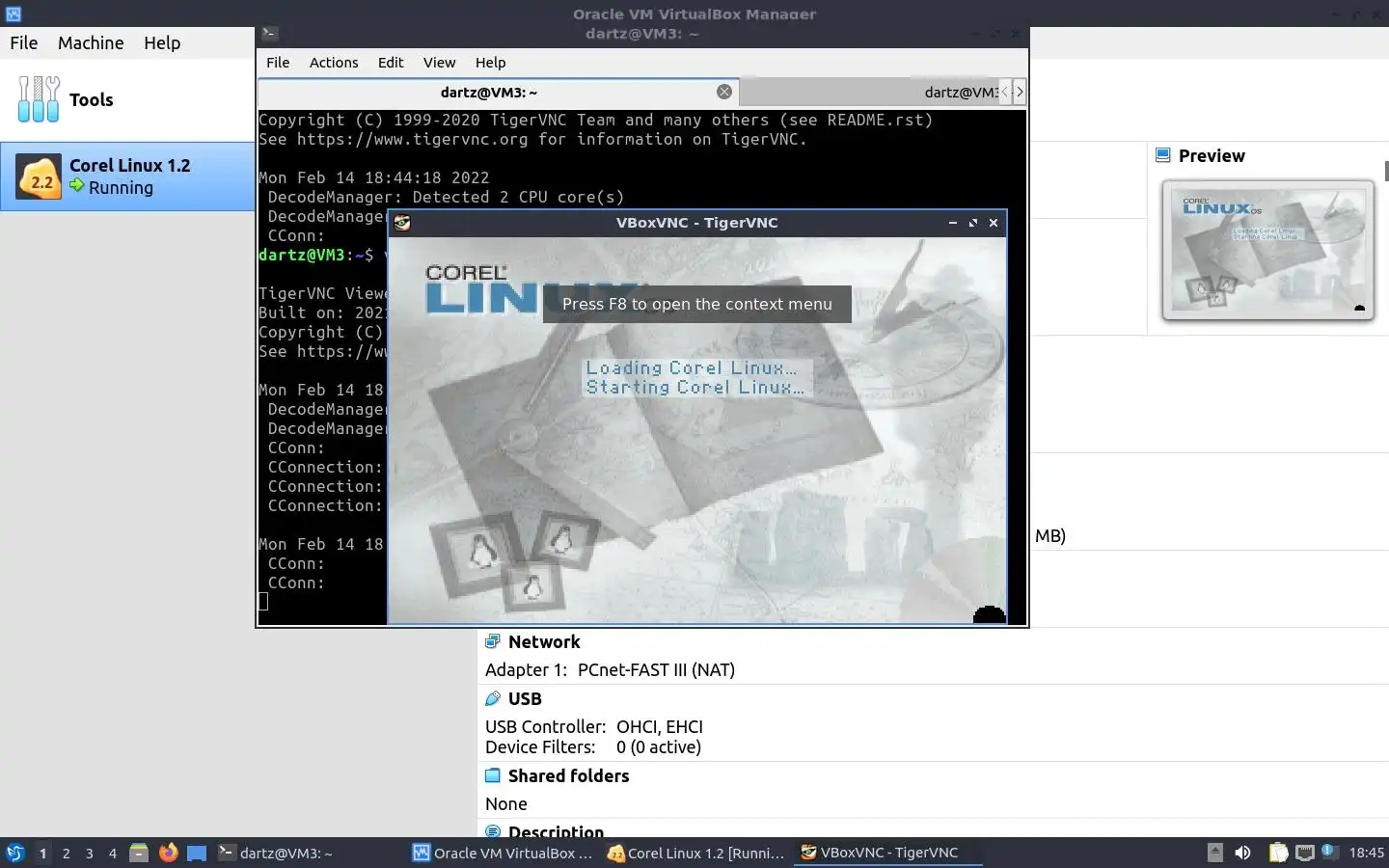Click the 'Adapter 1: PCnet-FAST III (NAT)' line
The height and width of the screenshot is (868, 1389).
(x=610, y=669)
